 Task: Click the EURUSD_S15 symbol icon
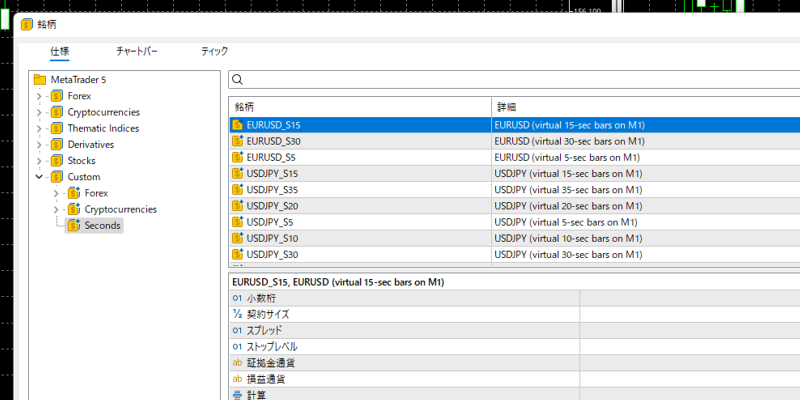[238, 125]
